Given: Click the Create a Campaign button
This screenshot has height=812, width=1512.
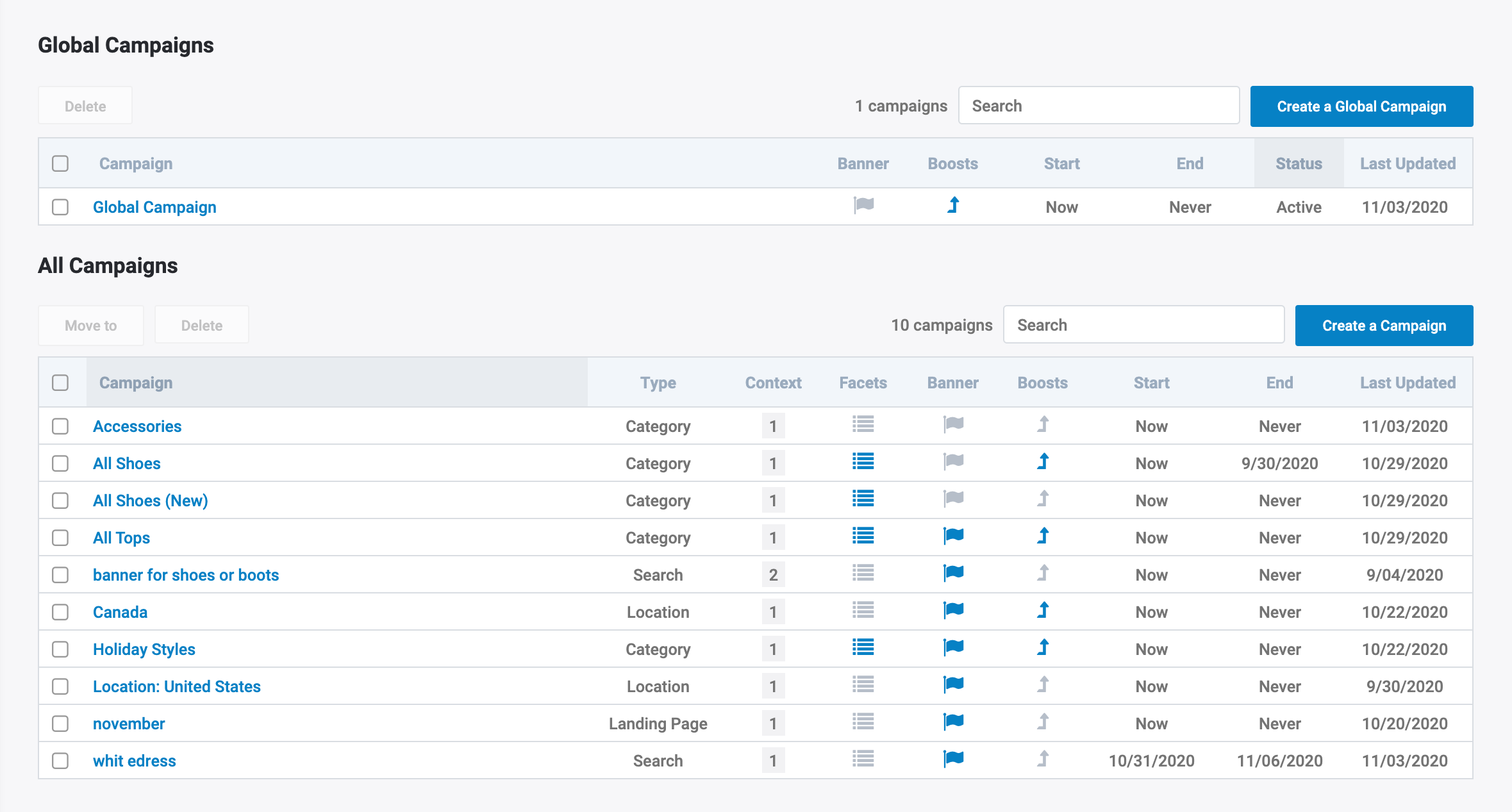Looking at the screenshot, I should coord(1384,326).
